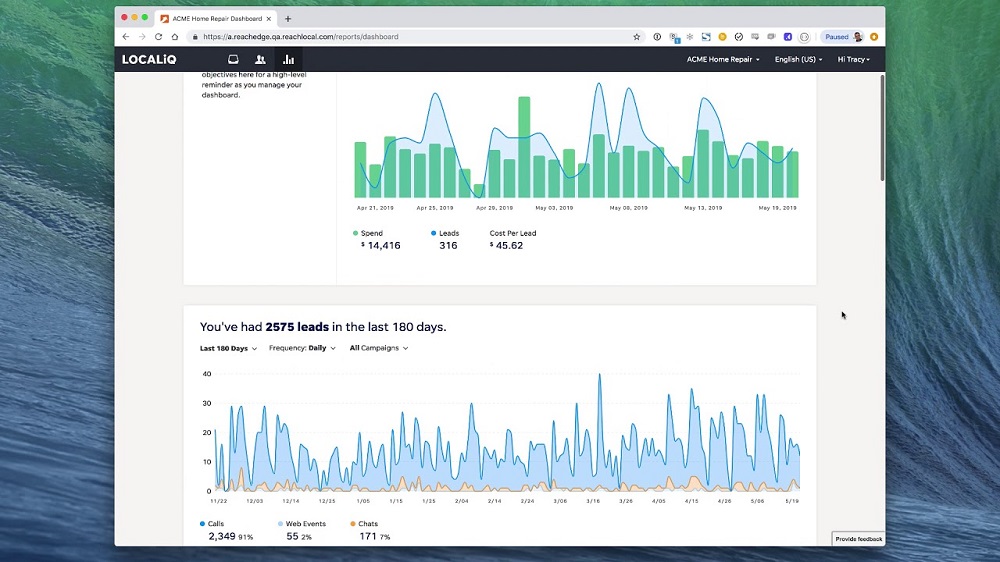Click the $14,416 spend value
This screenshot has height=562, width=1000.
[381, 246]
